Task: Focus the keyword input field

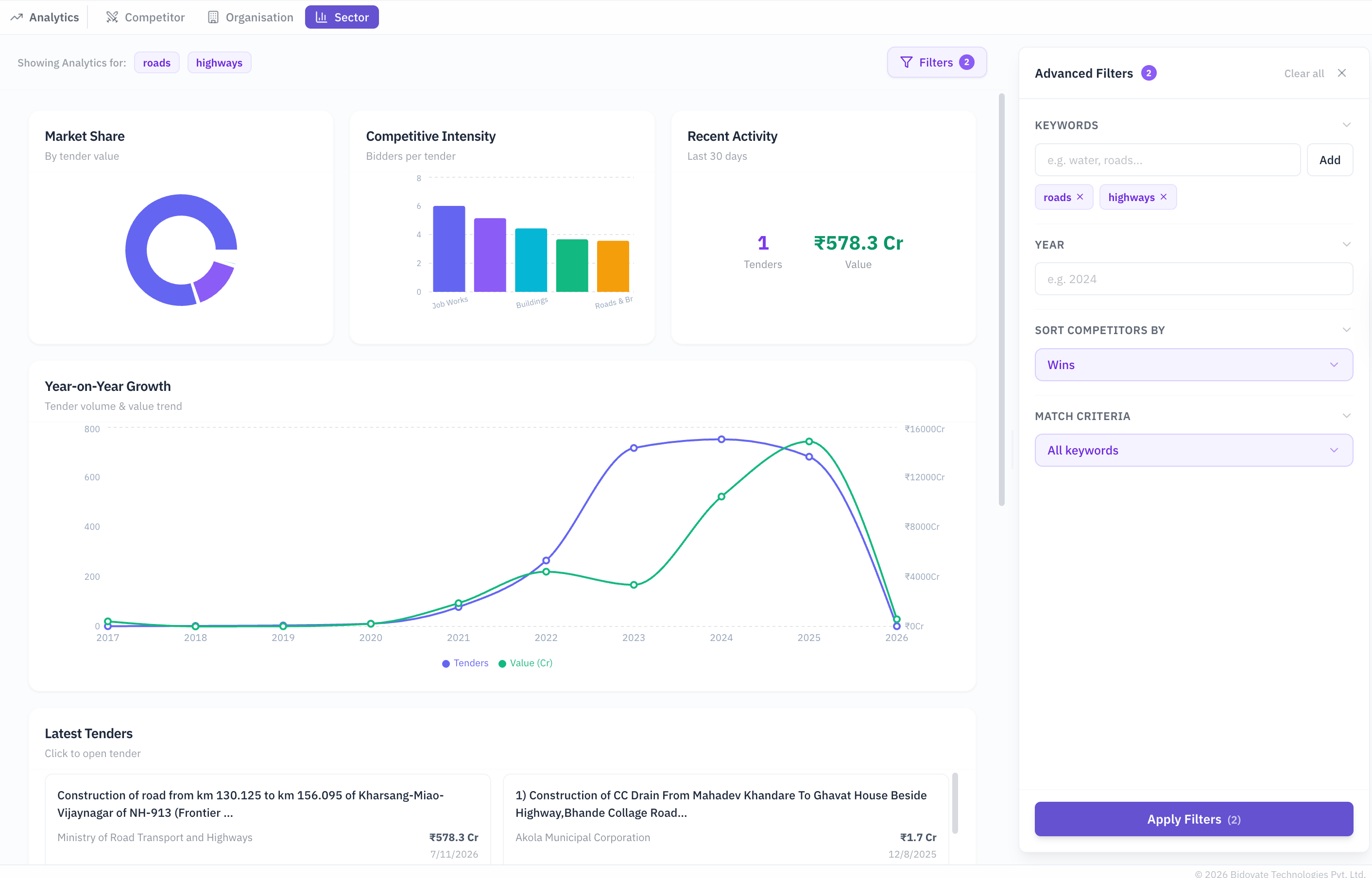Action: [x=1167, y=160]
